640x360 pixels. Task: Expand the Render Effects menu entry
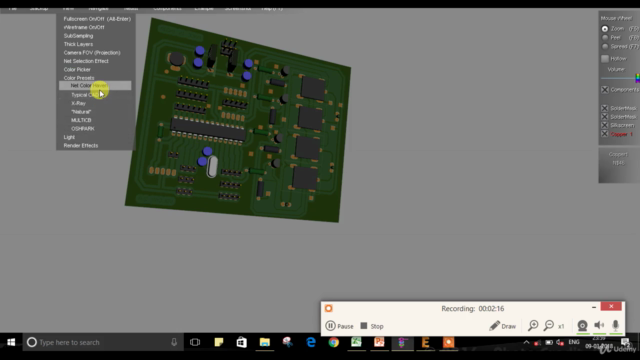pos(81,145)
